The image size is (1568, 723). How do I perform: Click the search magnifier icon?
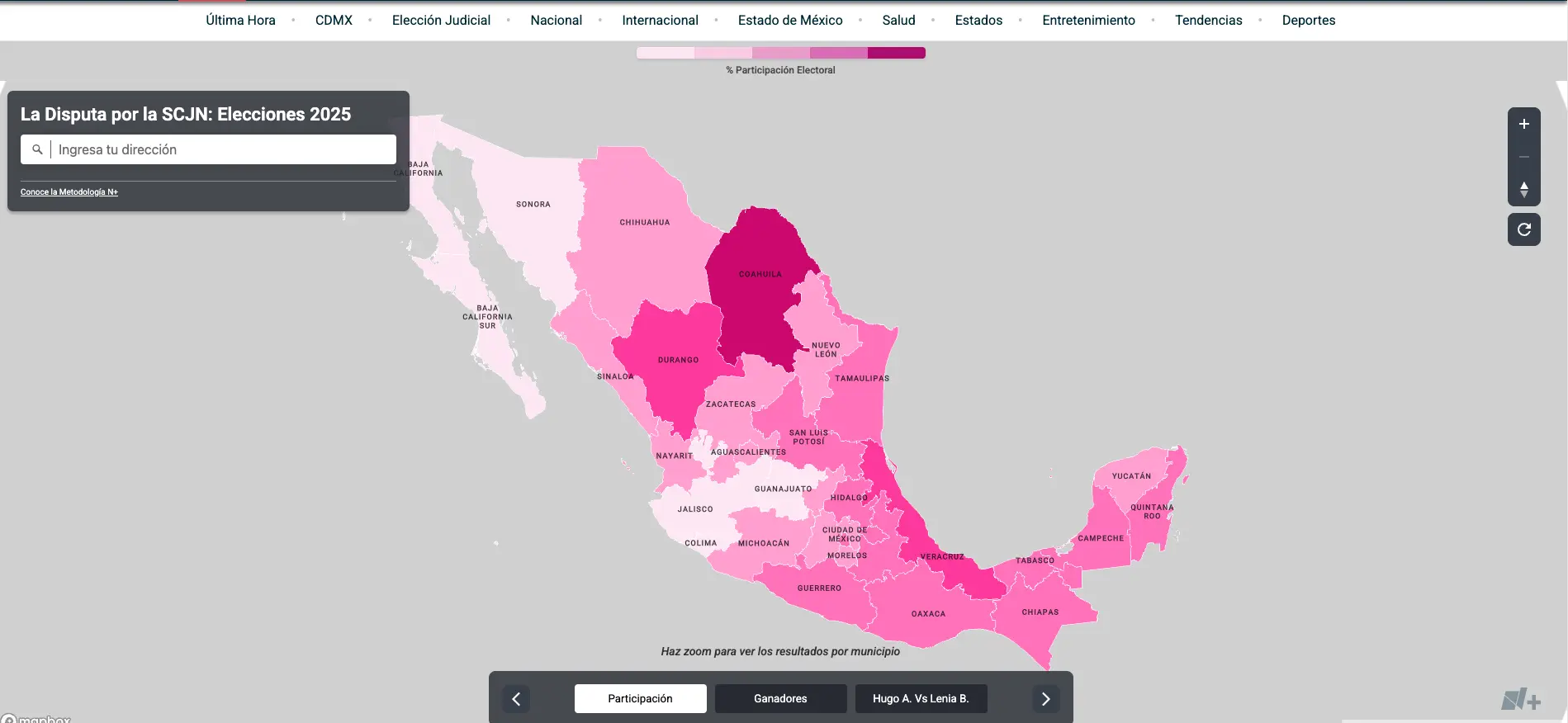[37, 149]
